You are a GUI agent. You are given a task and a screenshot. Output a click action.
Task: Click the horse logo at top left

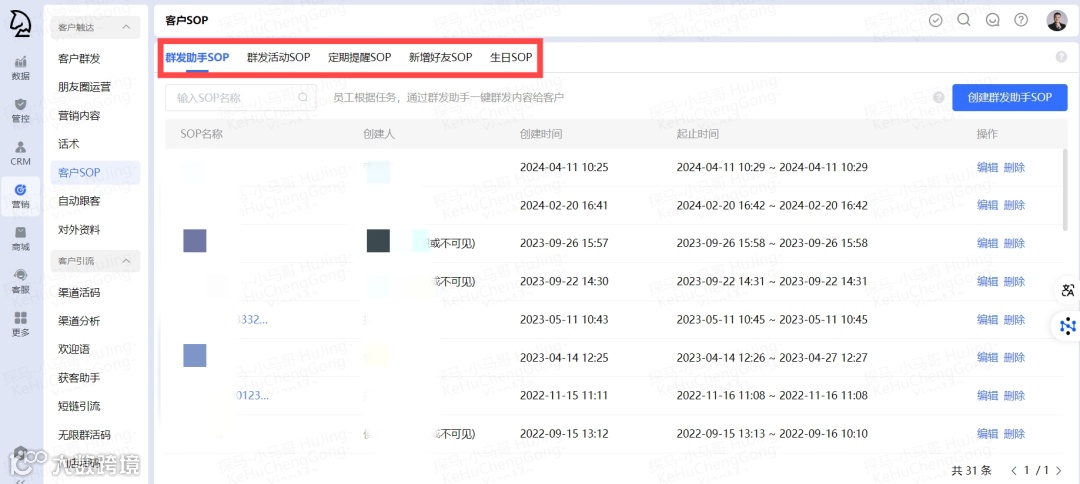(x=20, y=23)
